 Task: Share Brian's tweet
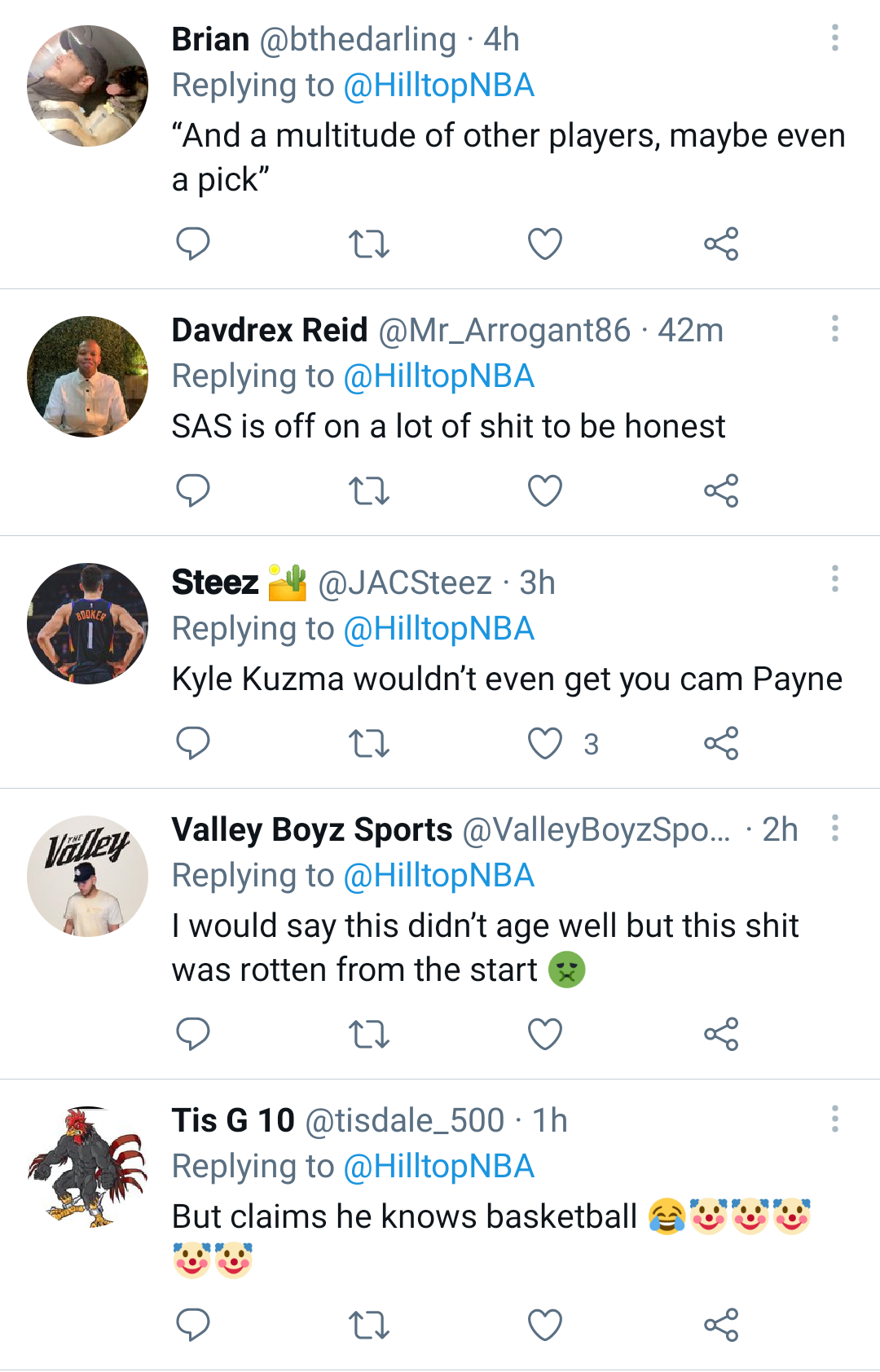click(x=721, y=244)
